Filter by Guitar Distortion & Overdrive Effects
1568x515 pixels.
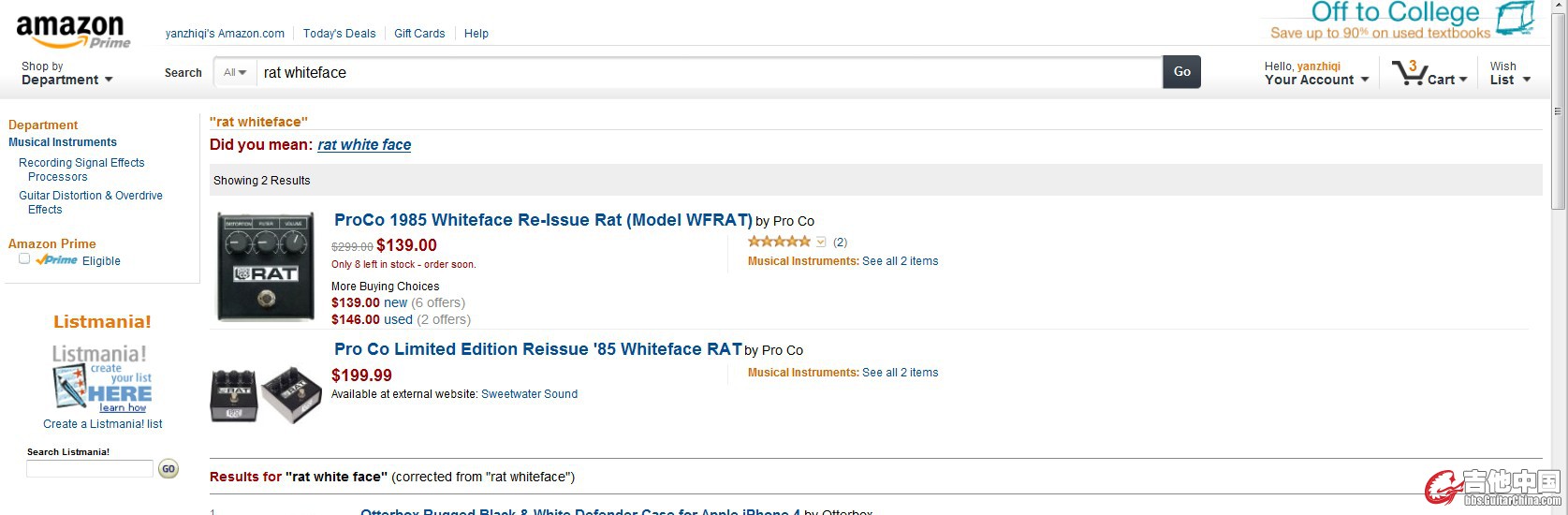pos(91,202)
